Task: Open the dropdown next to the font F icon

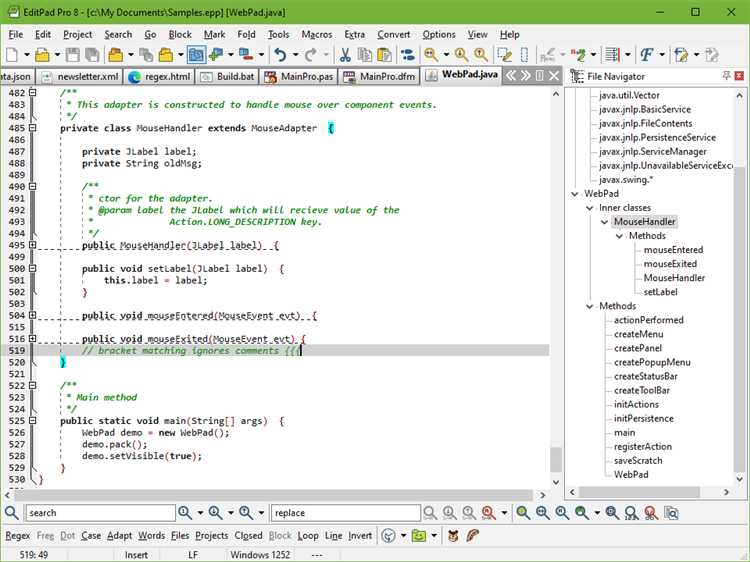Action: coord(662,55)
